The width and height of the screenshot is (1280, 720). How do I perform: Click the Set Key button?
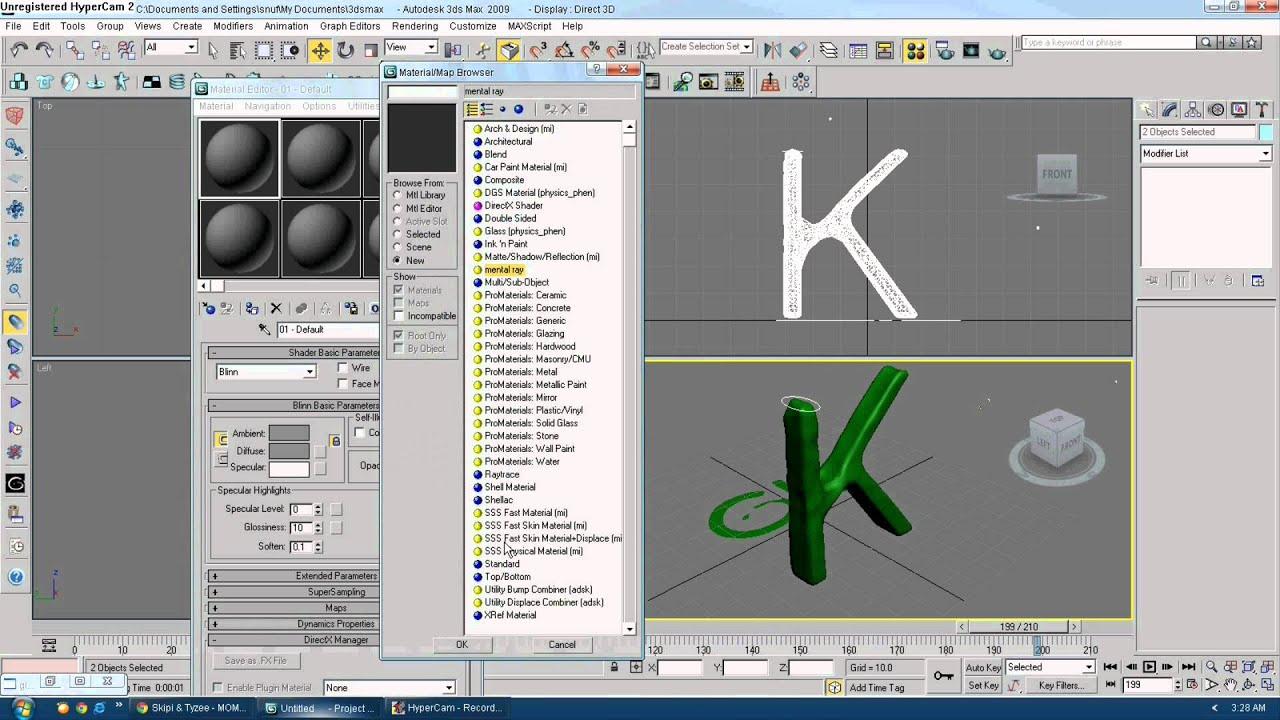983,685
